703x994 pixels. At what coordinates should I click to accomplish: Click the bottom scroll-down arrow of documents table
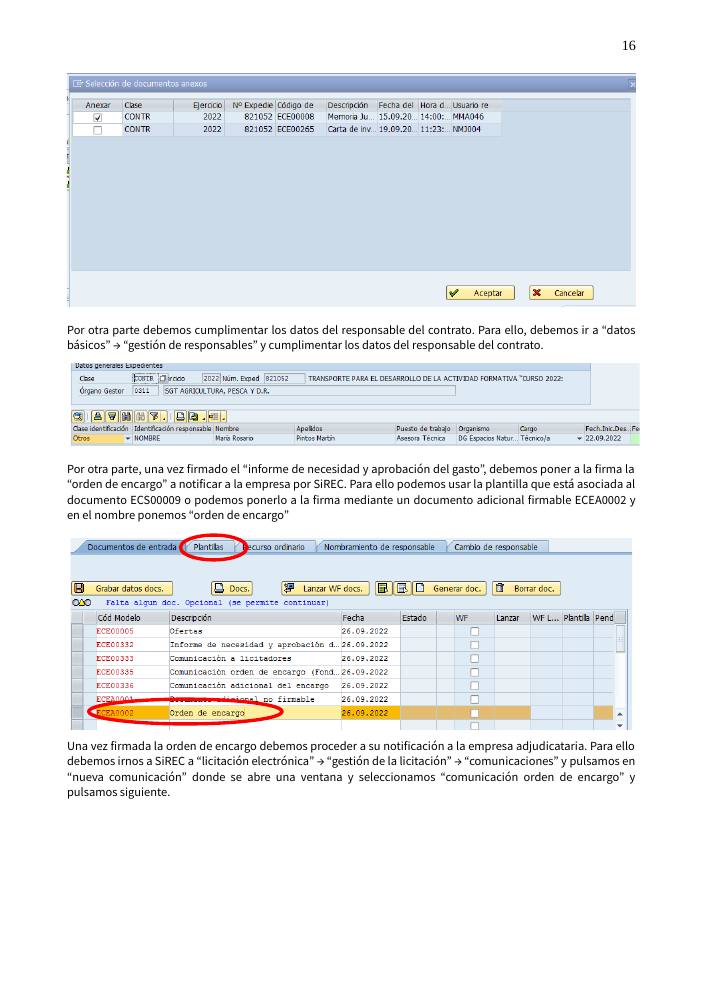[620, 725]
